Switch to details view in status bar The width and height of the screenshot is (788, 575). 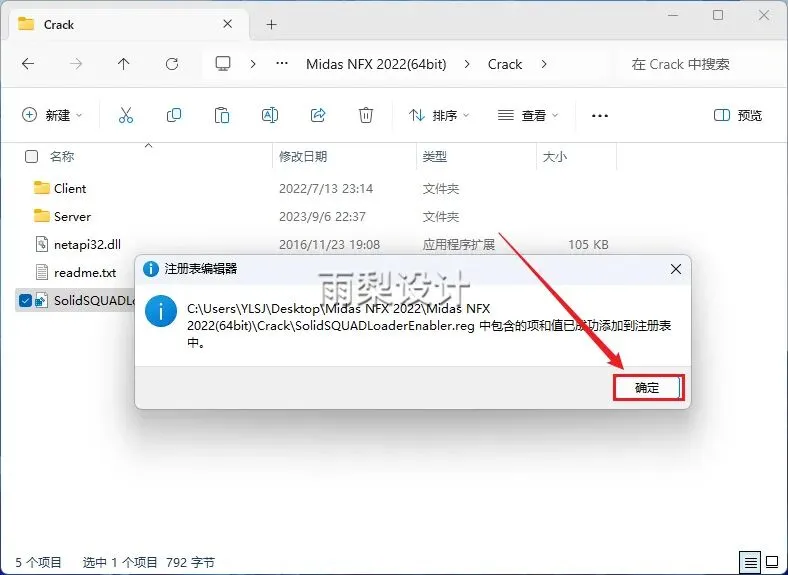pyautogui.click(x=751, y=562)
